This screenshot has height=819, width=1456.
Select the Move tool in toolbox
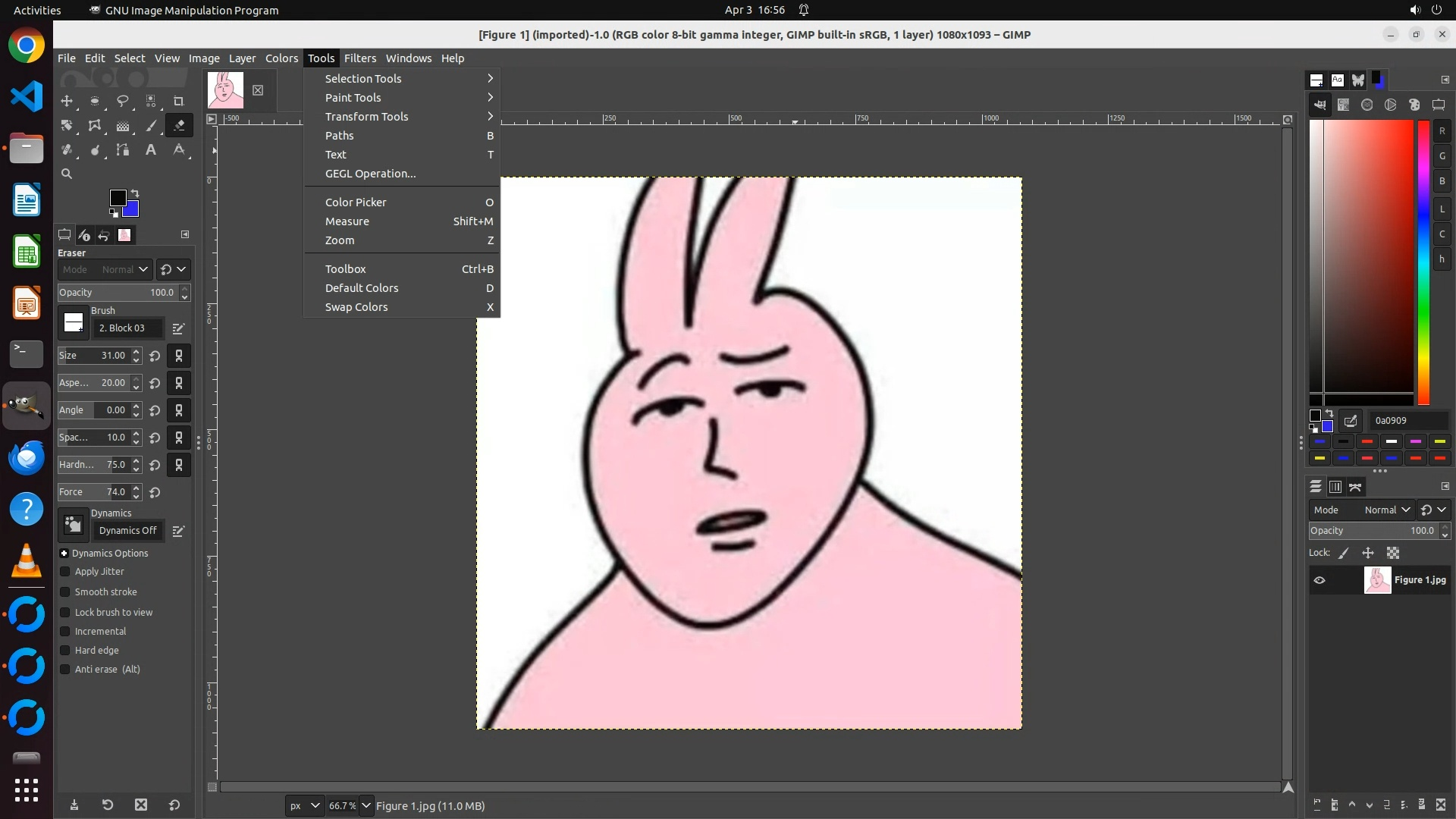click(67, 101)
